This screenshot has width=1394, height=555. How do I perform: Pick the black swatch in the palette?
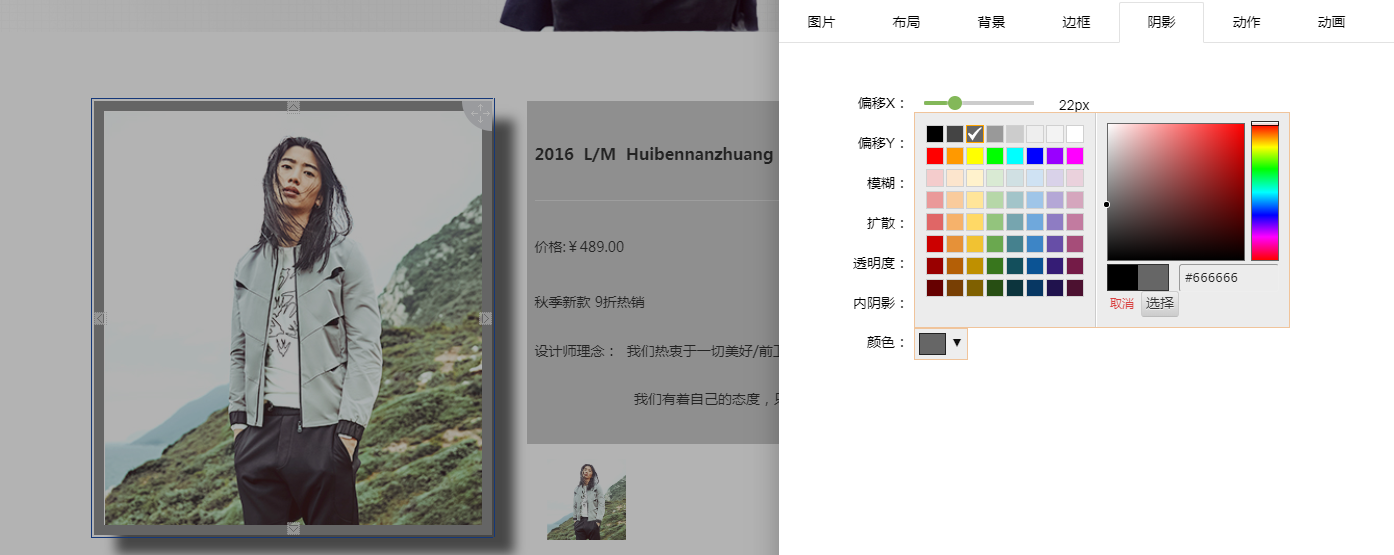pyautogui.click(x=935, y=134)
